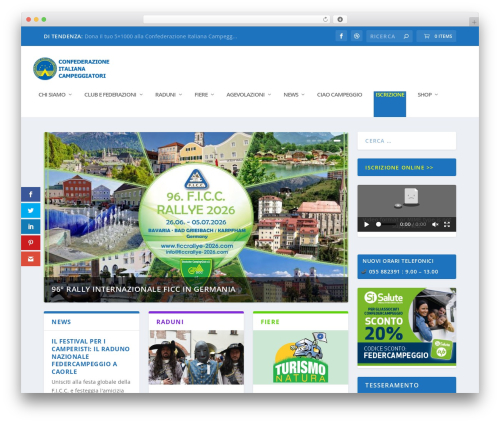Expand the Shop menu

[428, 95]
